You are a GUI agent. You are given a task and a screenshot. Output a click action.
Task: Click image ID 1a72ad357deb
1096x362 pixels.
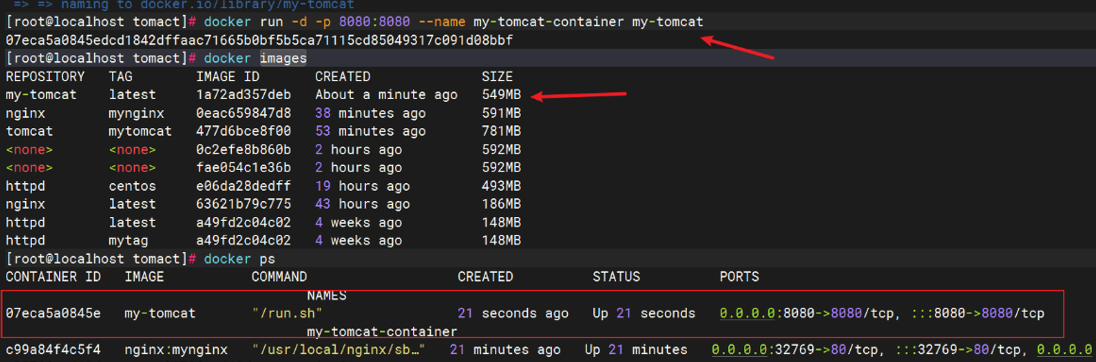click(244, 95)
